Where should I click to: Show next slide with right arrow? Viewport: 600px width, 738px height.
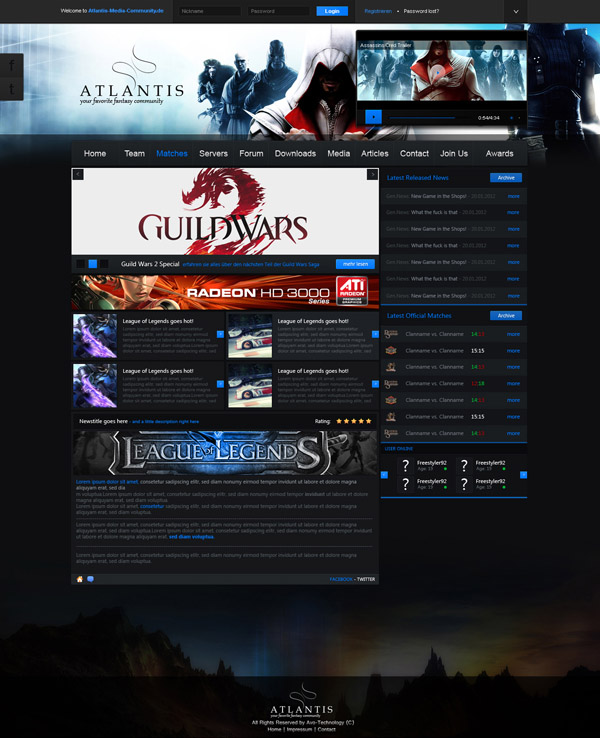[372, 175]
